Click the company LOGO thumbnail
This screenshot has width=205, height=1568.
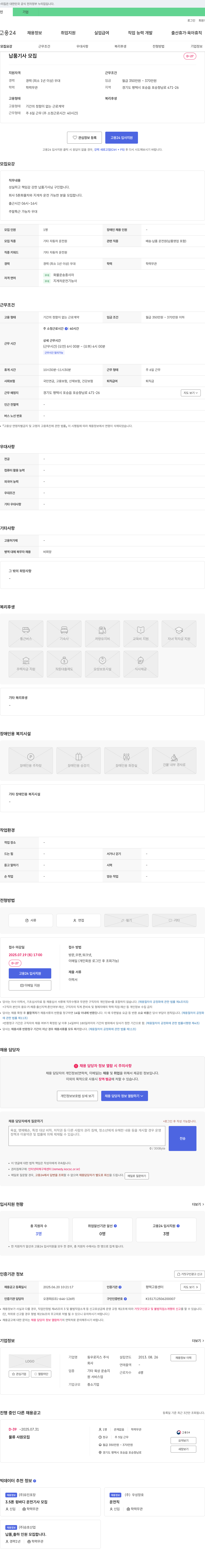tap(30, 1361)
